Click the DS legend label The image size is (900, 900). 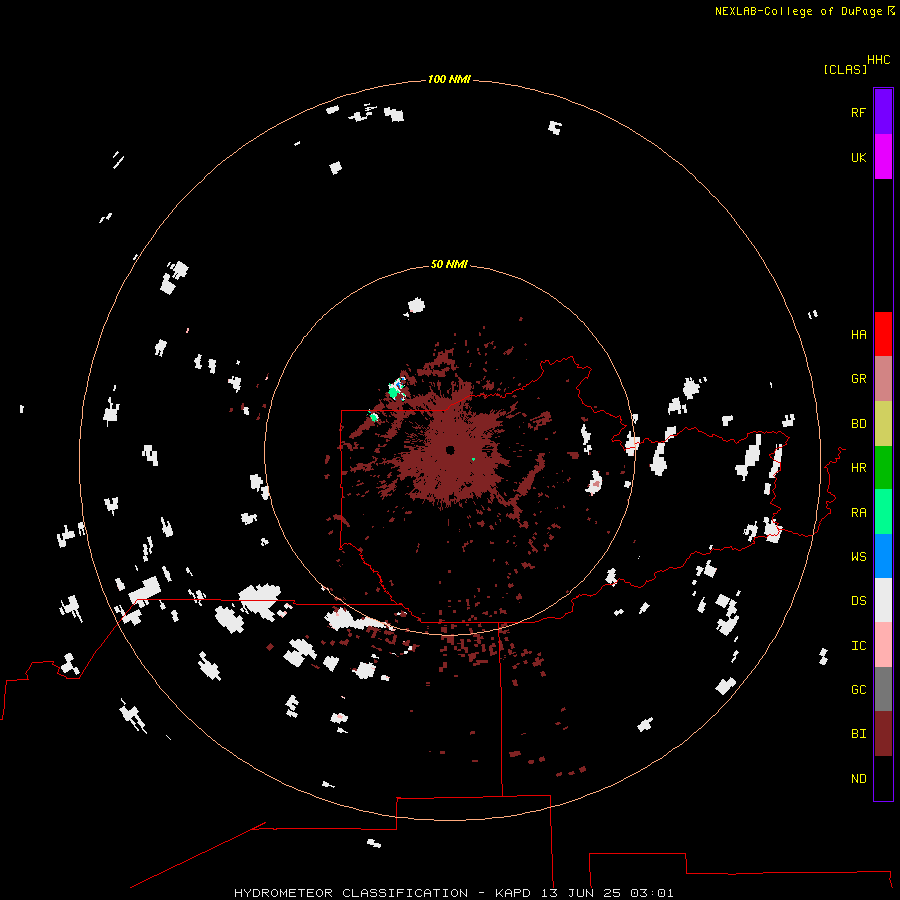(858, 601)
